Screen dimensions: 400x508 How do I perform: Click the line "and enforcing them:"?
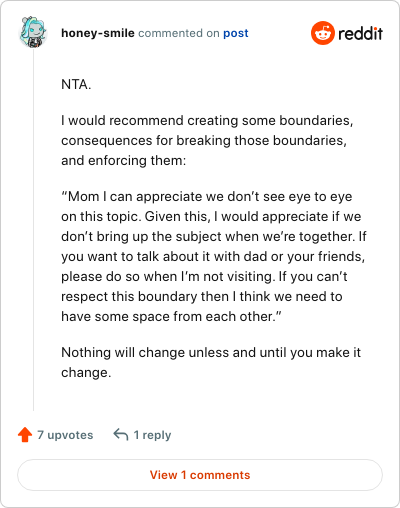123,161
